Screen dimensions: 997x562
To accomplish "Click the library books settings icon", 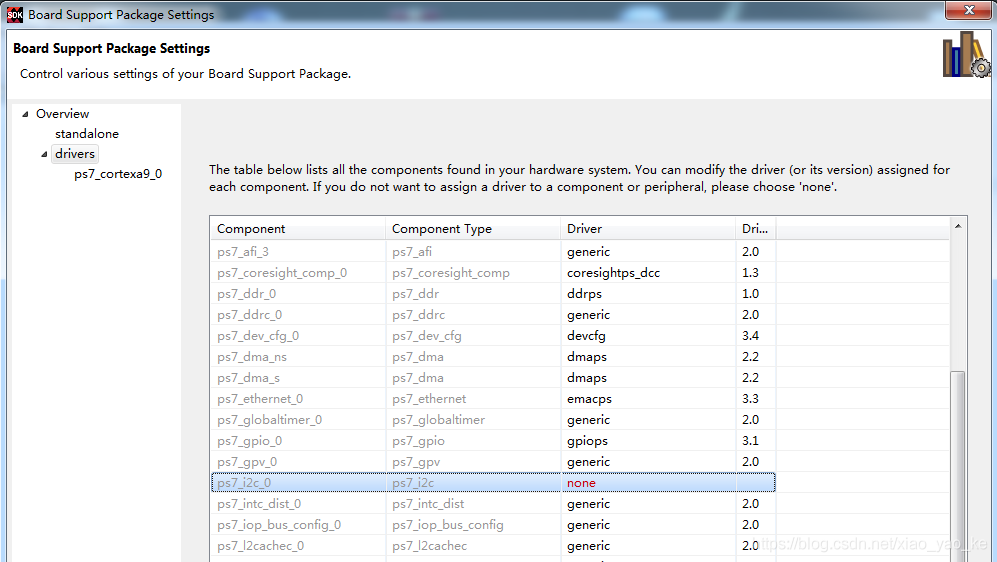I will 966,55.
